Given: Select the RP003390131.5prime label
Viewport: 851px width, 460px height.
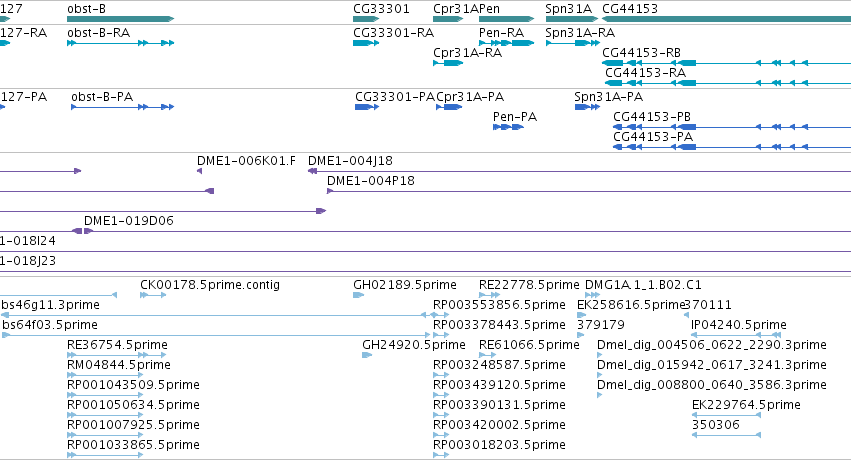Looking at the screenshot, I should [499, 405].
